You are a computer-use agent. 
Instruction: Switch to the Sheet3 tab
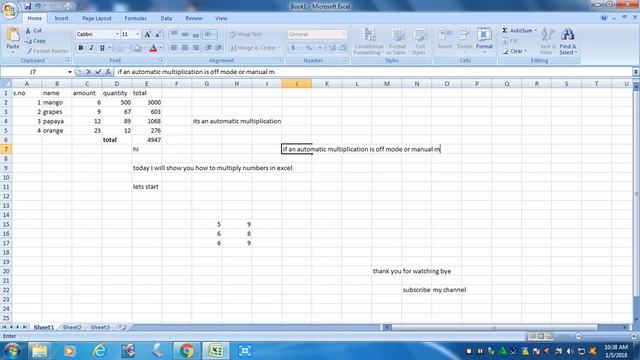pyautogui.click(x=100, y=327)
